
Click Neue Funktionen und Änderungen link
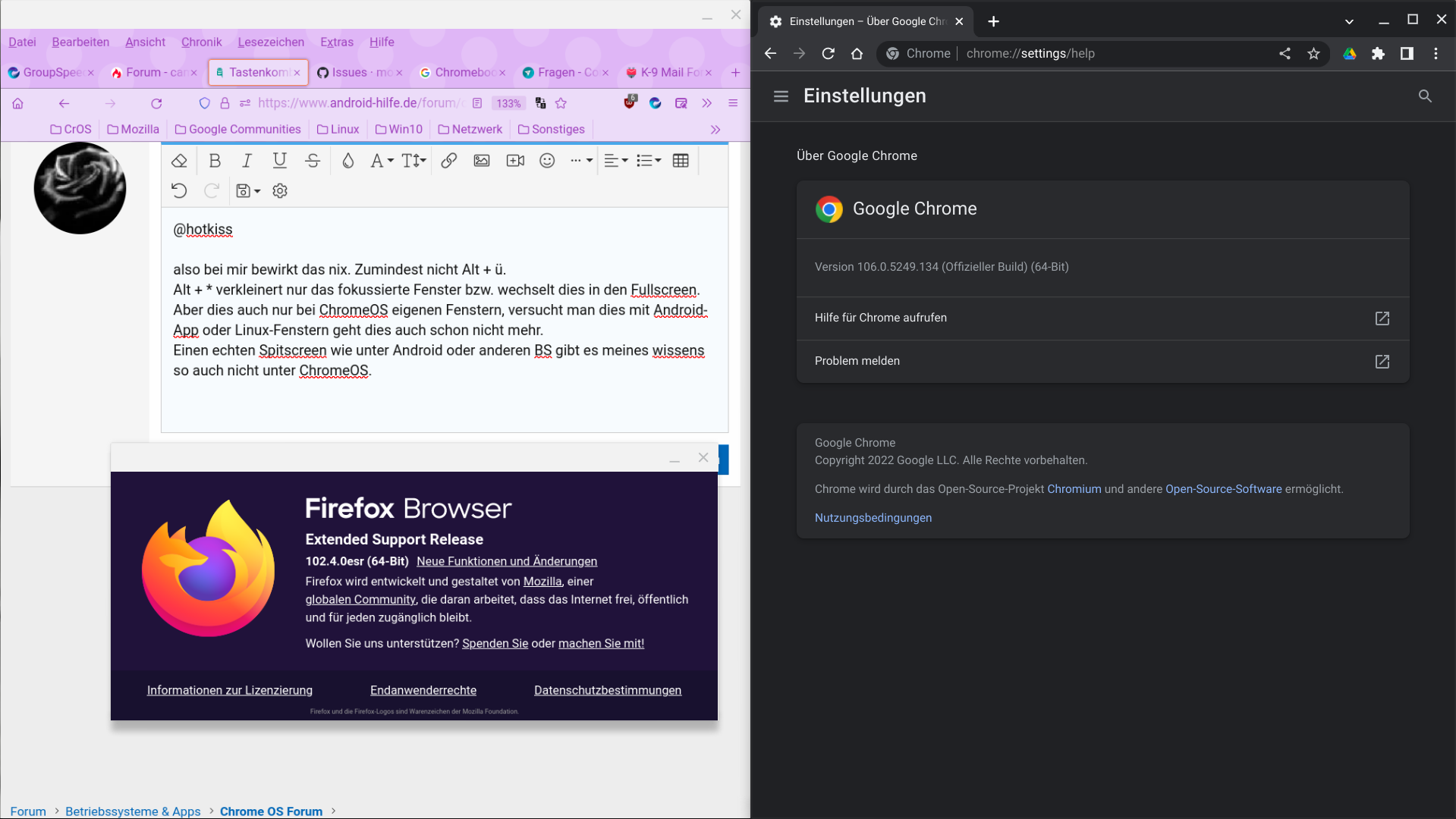pos(507,561)
